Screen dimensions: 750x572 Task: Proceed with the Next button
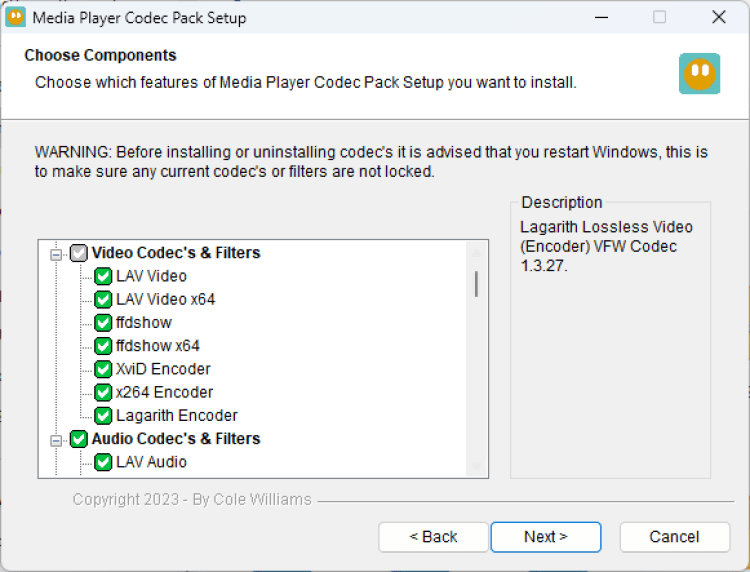[x=545, y=537]
